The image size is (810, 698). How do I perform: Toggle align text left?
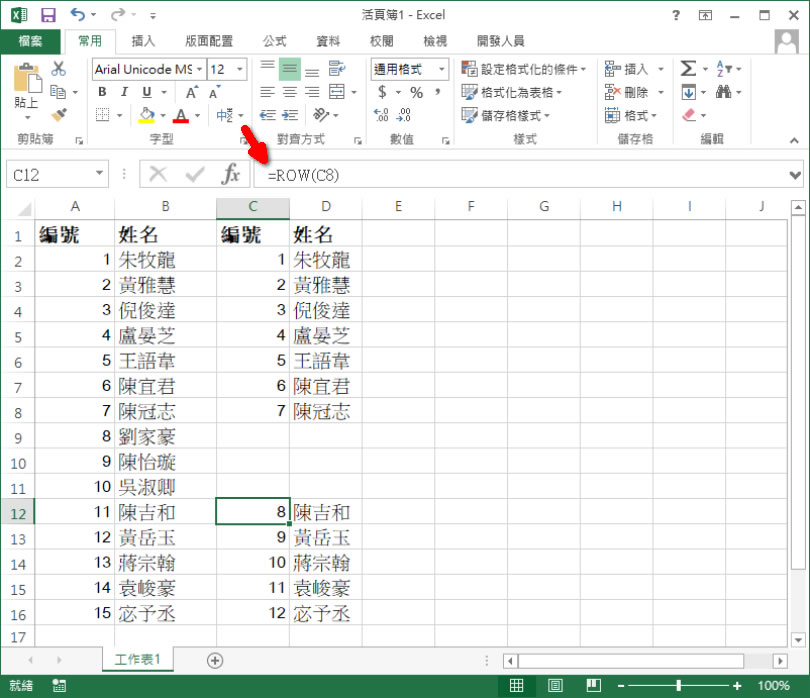(267, 92)
